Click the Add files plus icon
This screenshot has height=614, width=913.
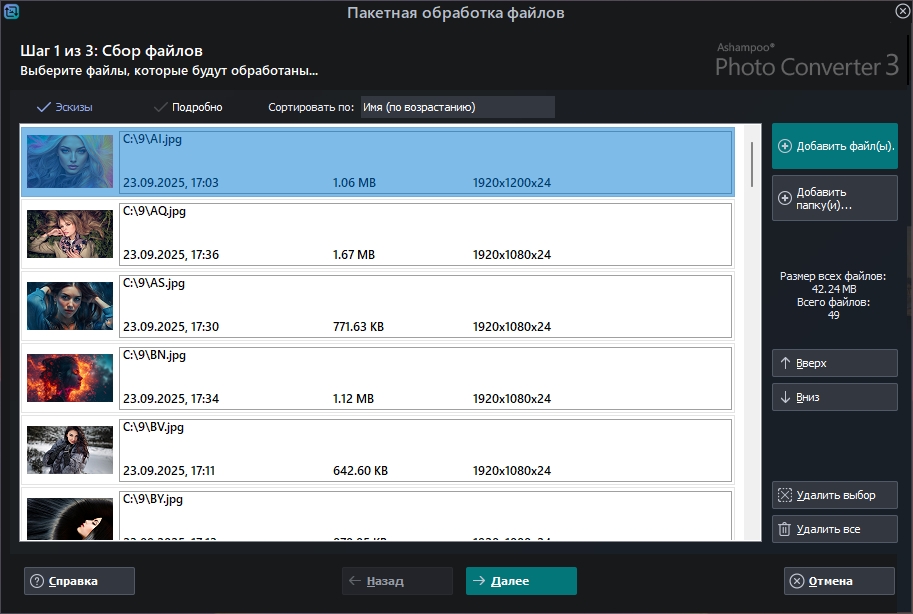click(x=785, y=146)
